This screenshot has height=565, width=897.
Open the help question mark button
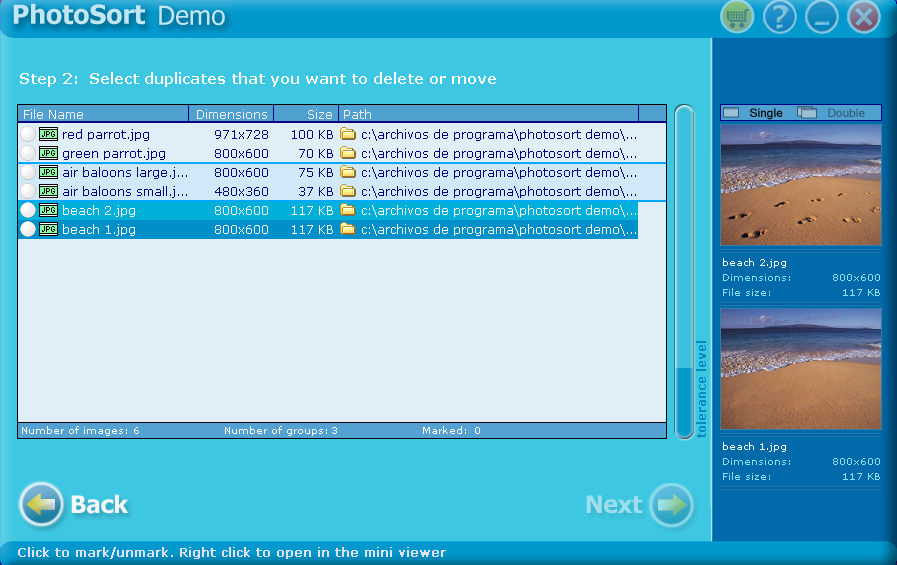[x=779, y=17]
